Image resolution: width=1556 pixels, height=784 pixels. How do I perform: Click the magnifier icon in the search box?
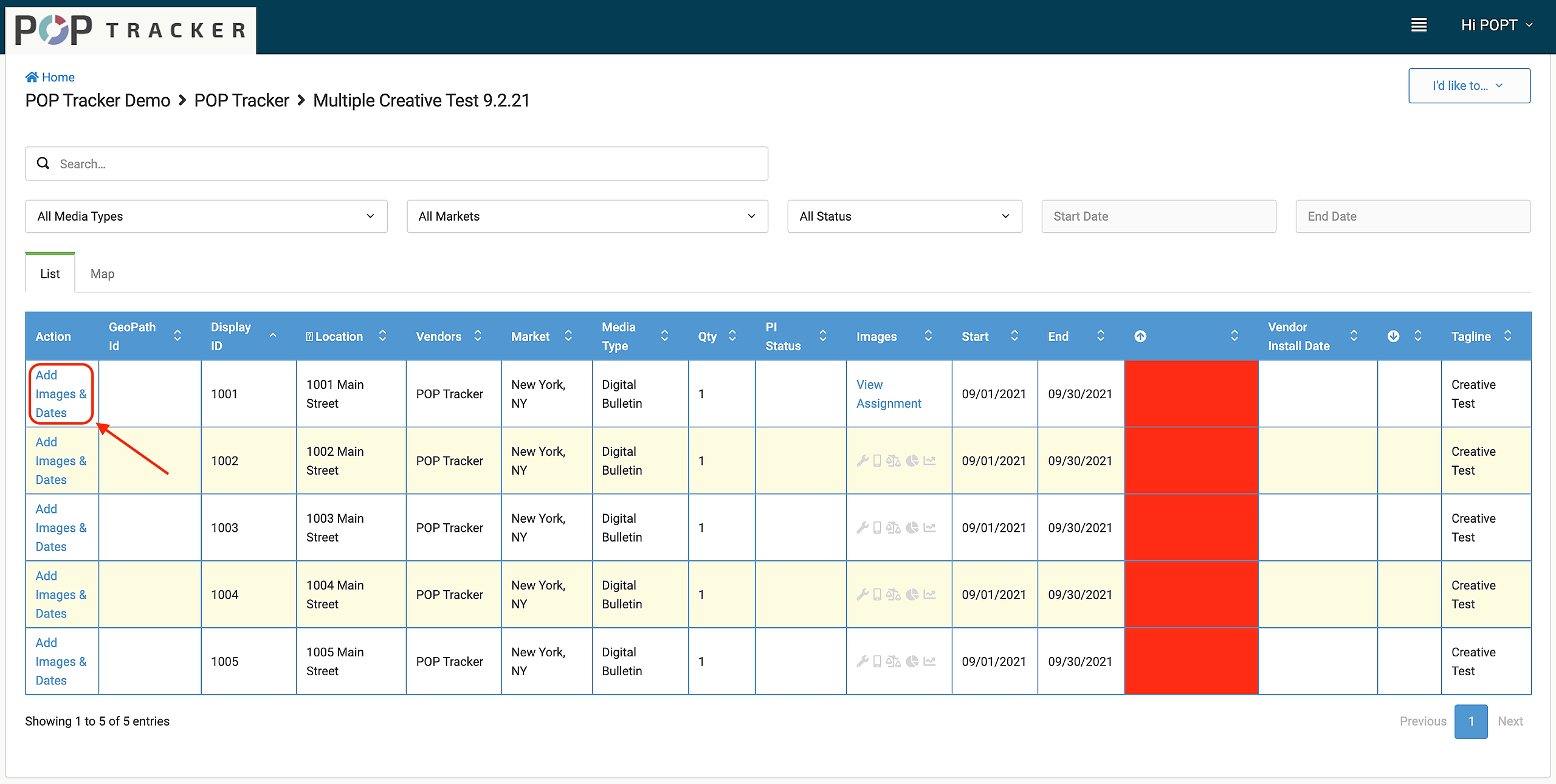coord(43,163)
